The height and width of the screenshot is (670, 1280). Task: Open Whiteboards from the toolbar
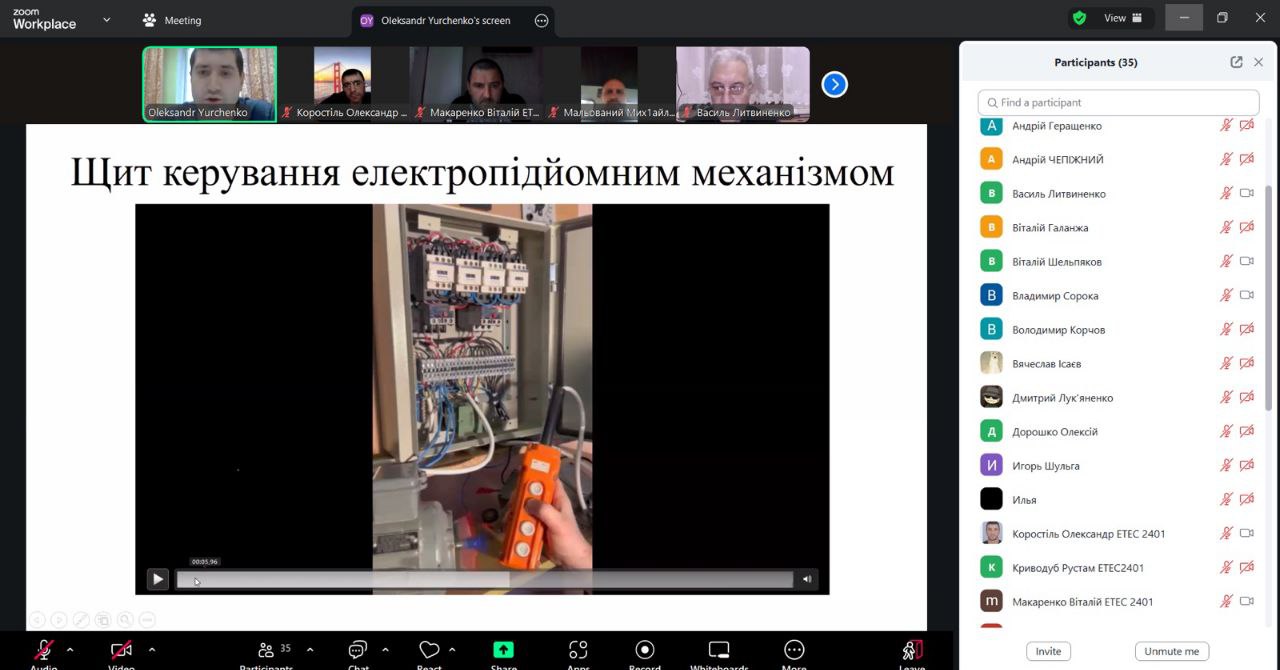[x=719, y=650]
